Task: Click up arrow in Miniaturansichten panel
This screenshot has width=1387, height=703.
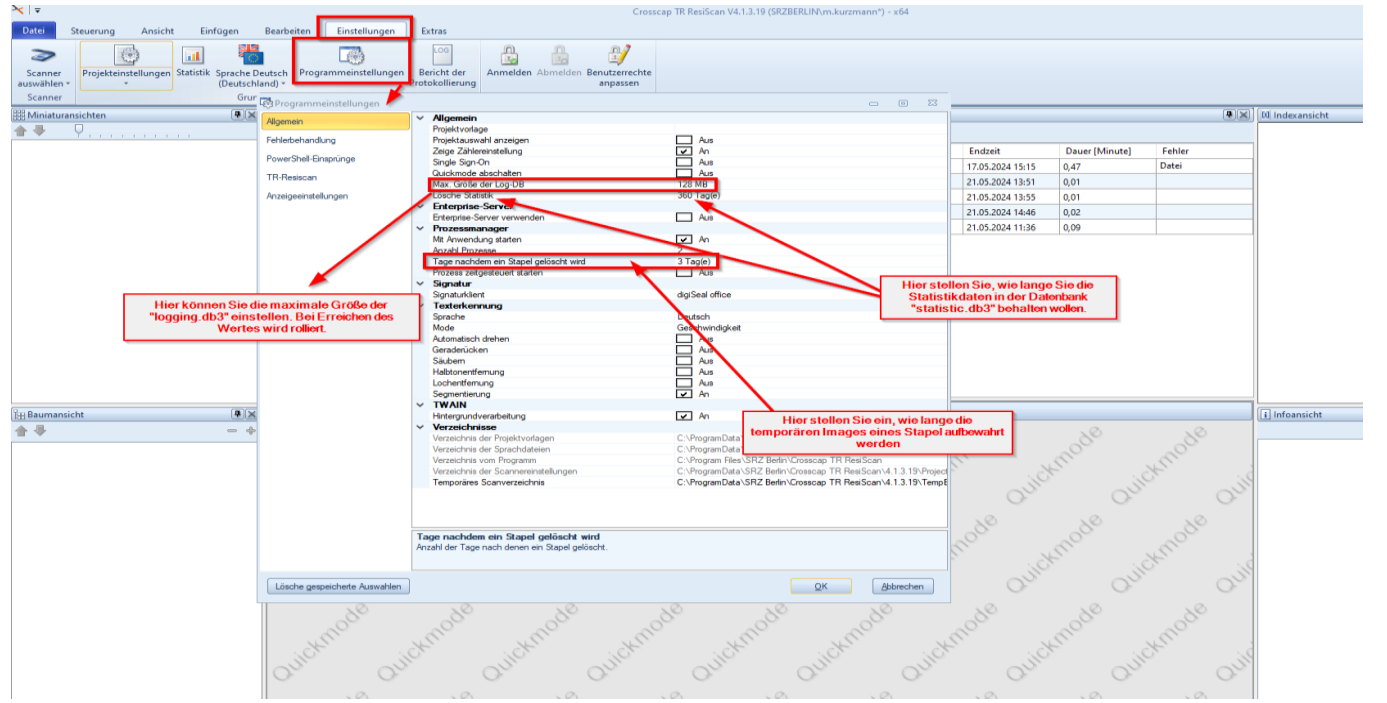Action: 20,131
